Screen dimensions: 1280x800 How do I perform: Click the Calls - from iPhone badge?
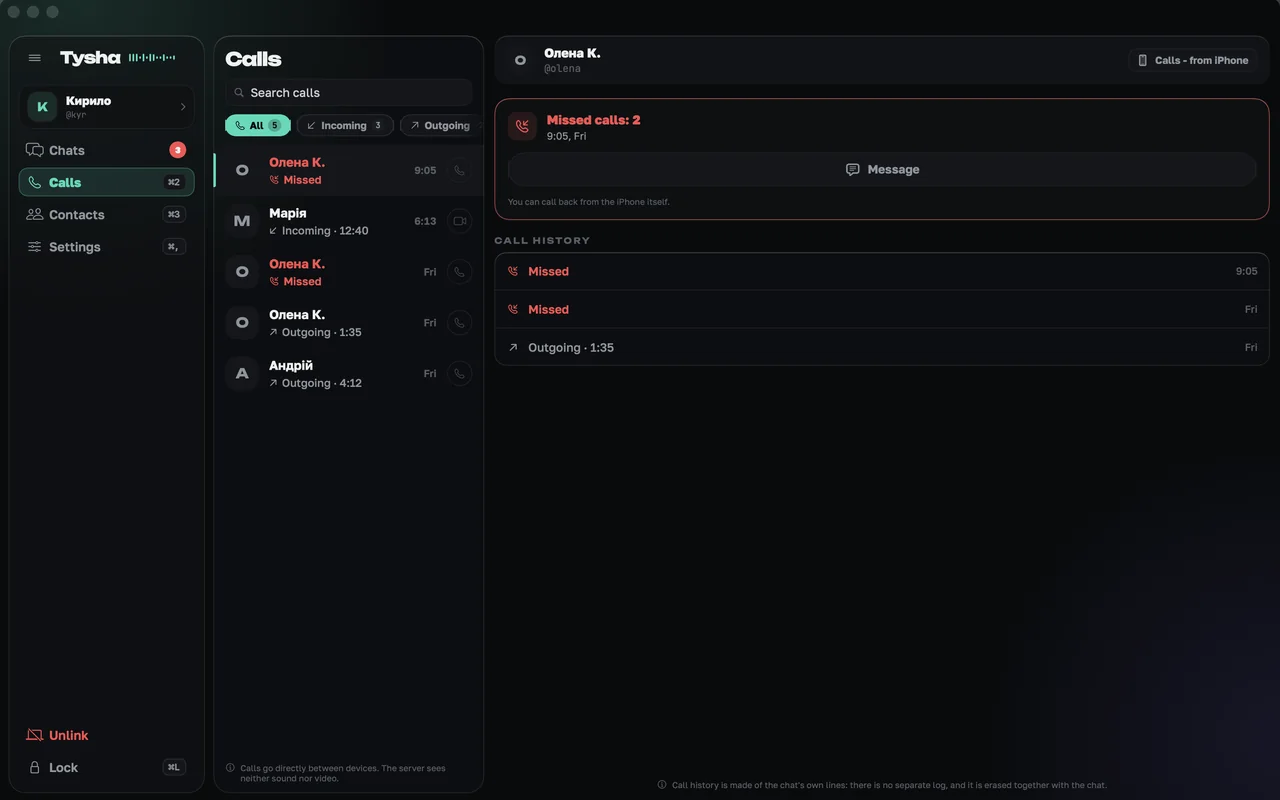(x=1194, y=60)
